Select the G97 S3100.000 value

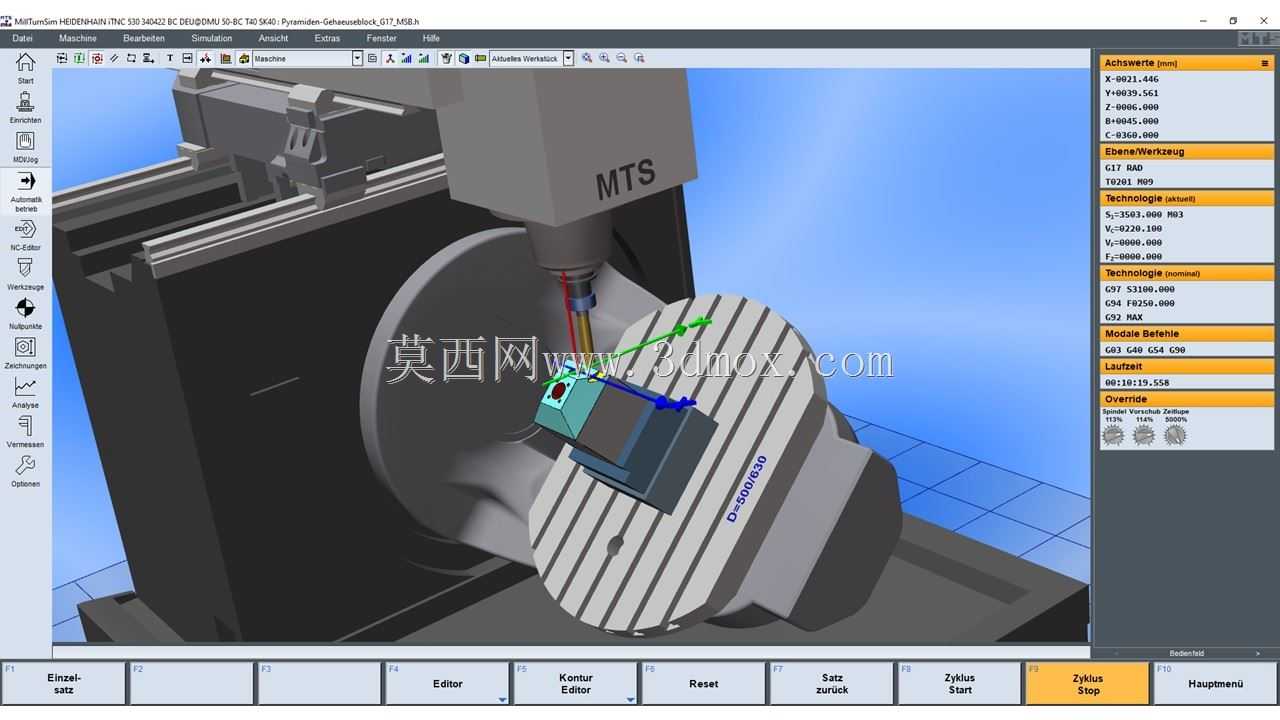[x=1139, y=289]
